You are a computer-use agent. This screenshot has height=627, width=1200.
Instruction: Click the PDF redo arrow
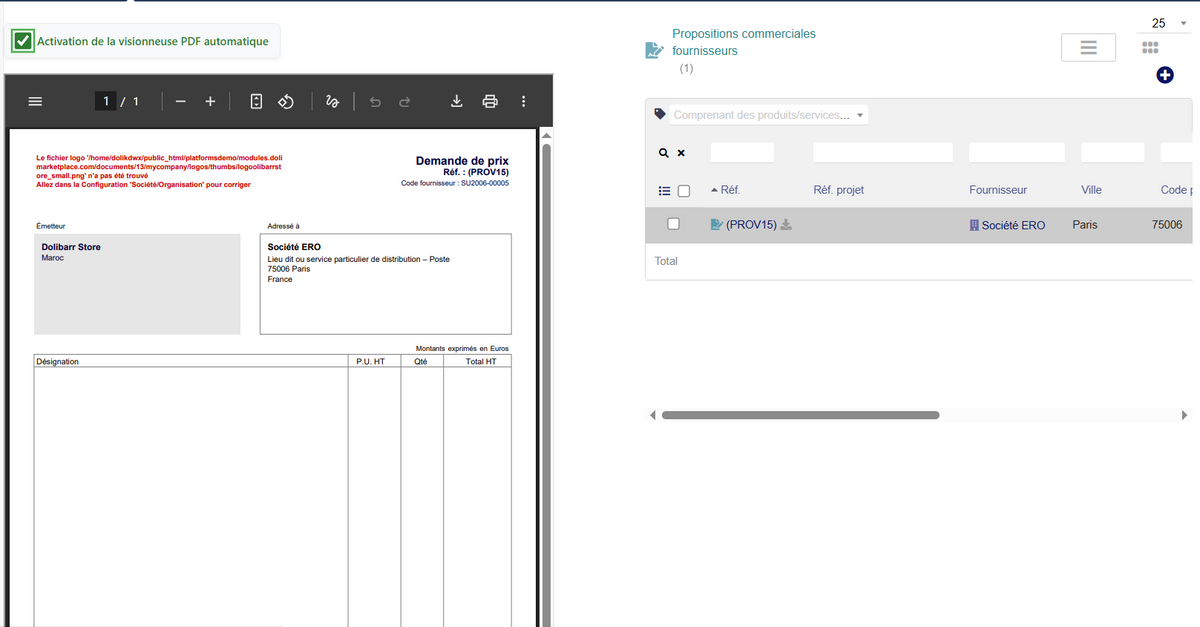pos(405,101)
